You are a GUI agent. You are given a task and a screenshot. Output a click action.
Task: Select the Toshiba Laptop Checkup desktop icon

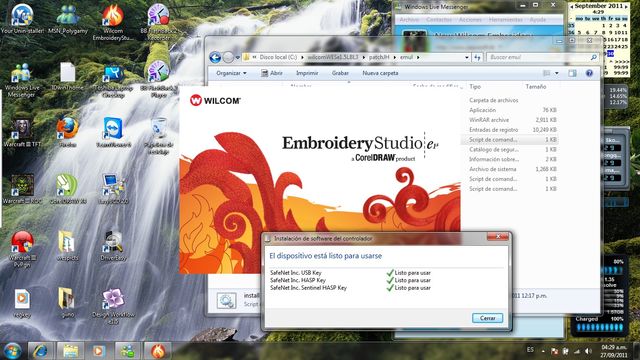coord(113,80)
